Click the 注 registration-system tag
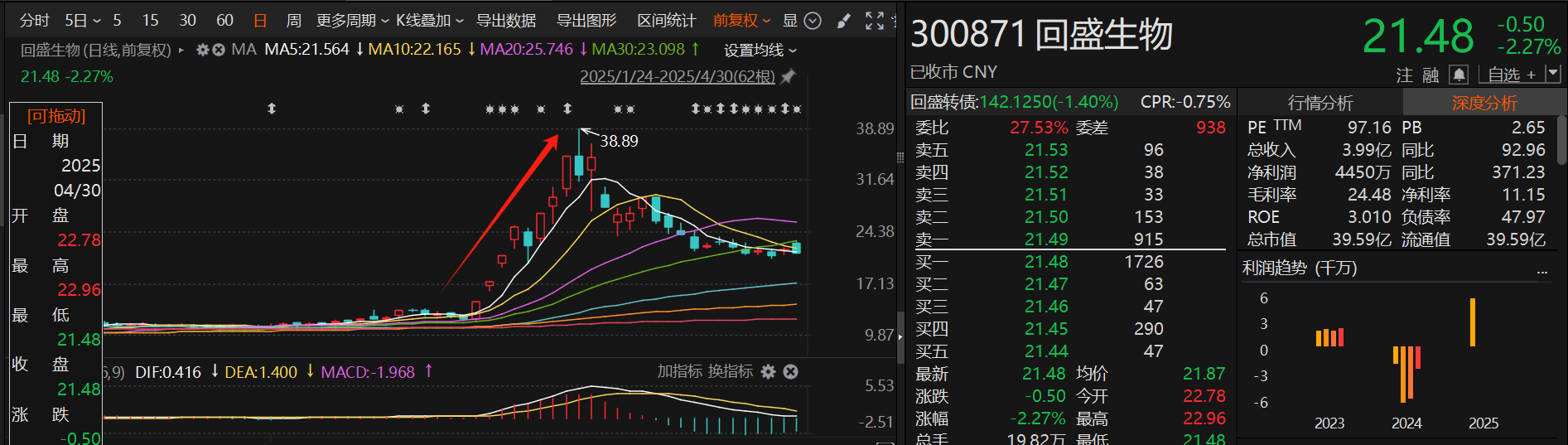Image resolution: width=1568 pixels, height=445 pixels. pyautogui.click(x=1405, y=75)
